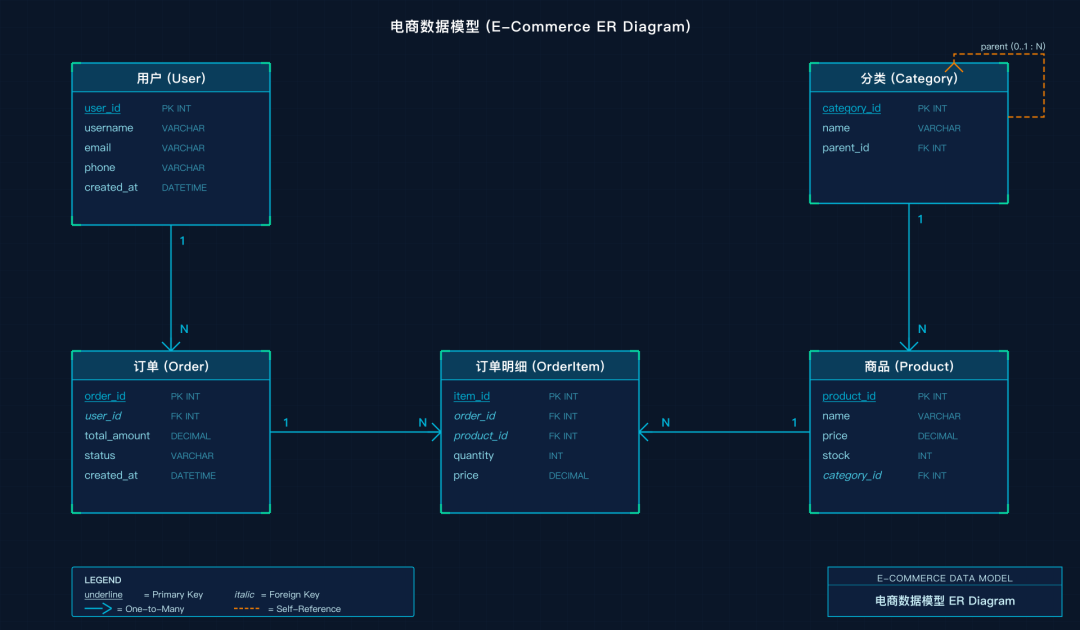This screenshot has width=1080, height=630.
Task: Select the diagram title 电商数据模型 (E-Commerce ER Diagram)
Action: [x=540, y=27]
